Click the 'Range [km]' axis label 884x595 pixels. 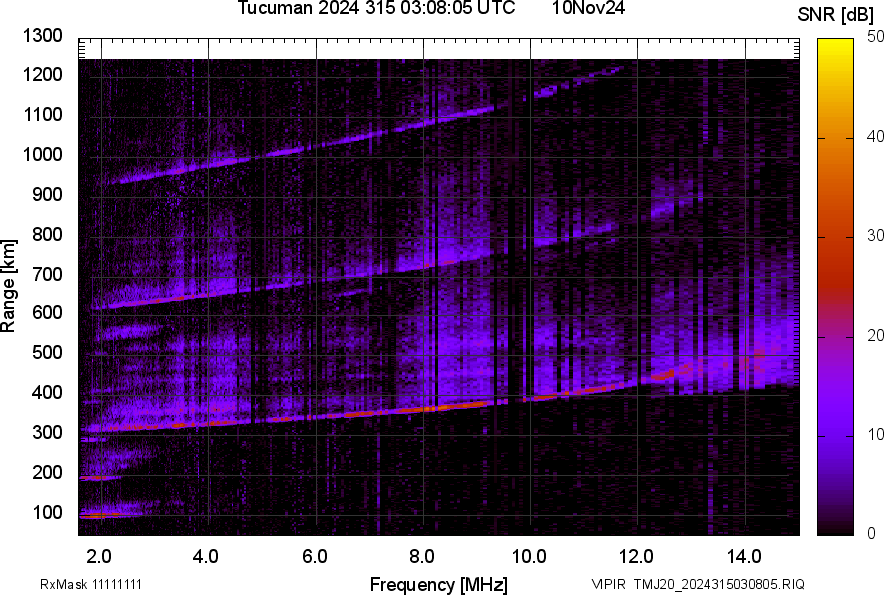pyautogui.click(x=8, y=286)
